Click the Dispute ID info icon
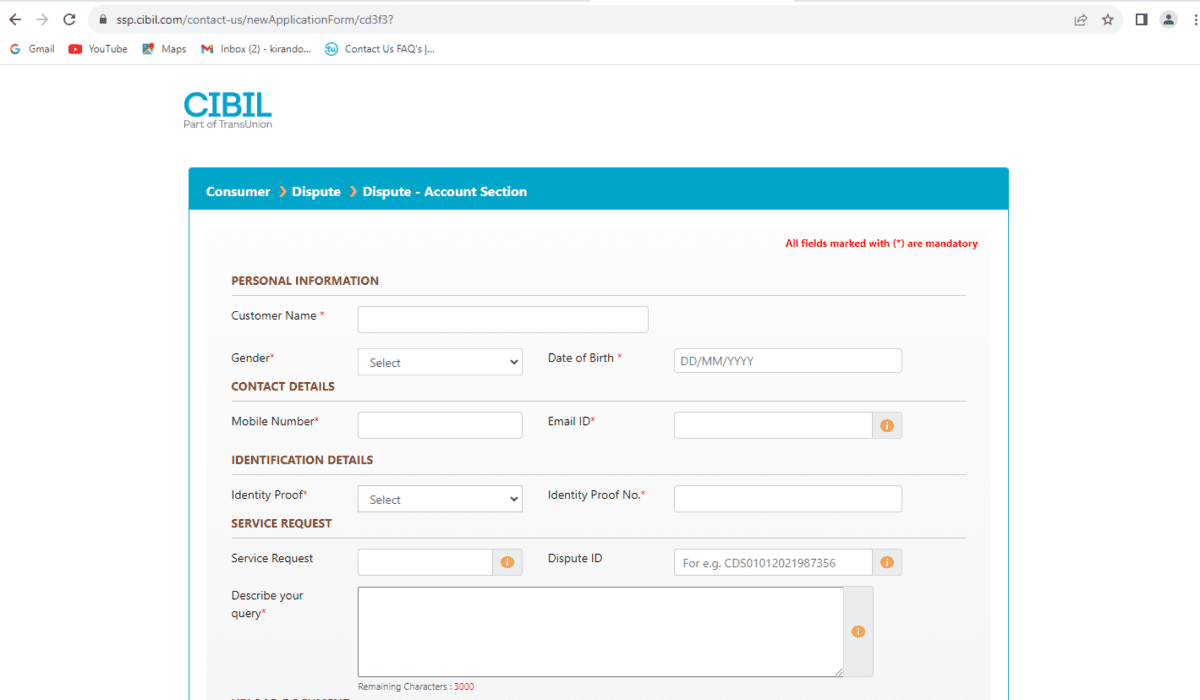The height and width of the screenshot is (700, 1200). tap(887, 563)
